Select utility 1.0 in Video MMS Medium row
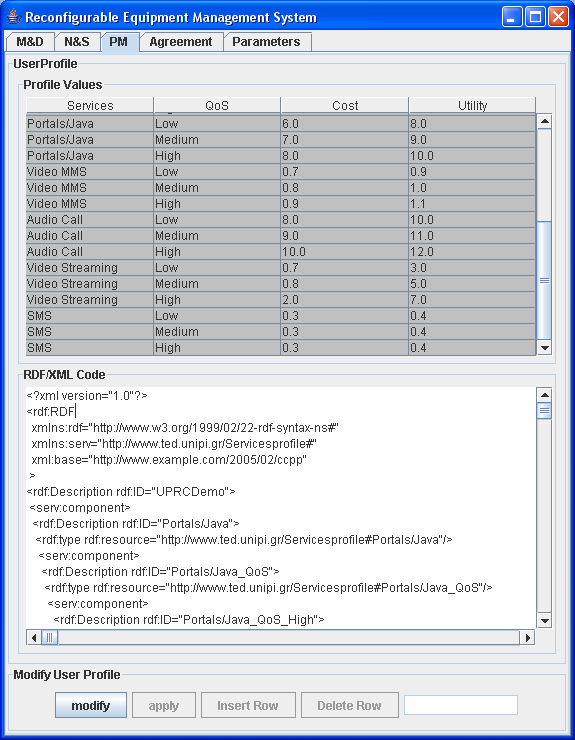 [472, 188]
